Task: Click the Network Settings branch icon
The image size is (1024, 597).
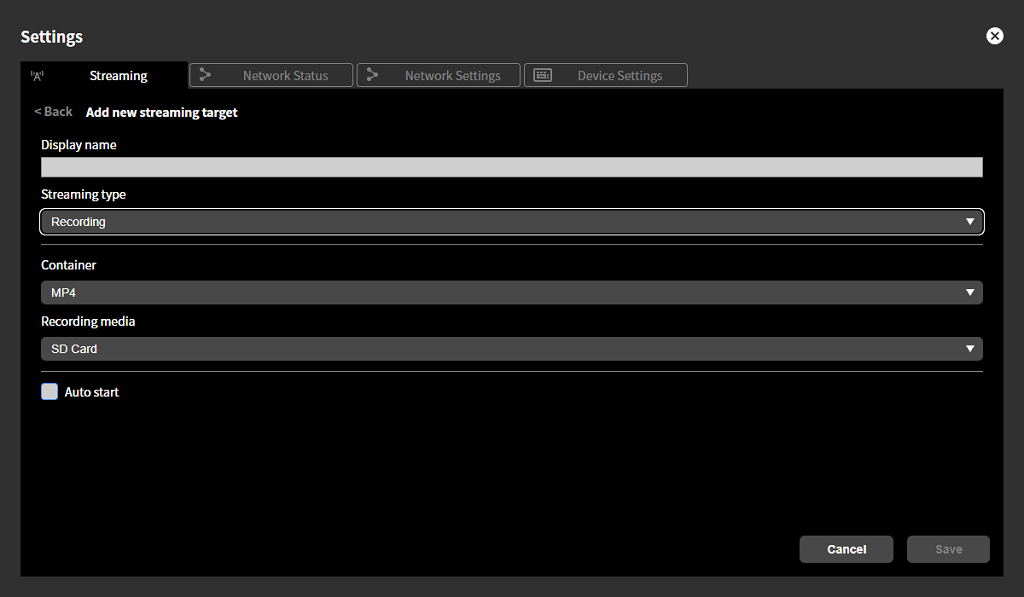Action: point(373,74)
